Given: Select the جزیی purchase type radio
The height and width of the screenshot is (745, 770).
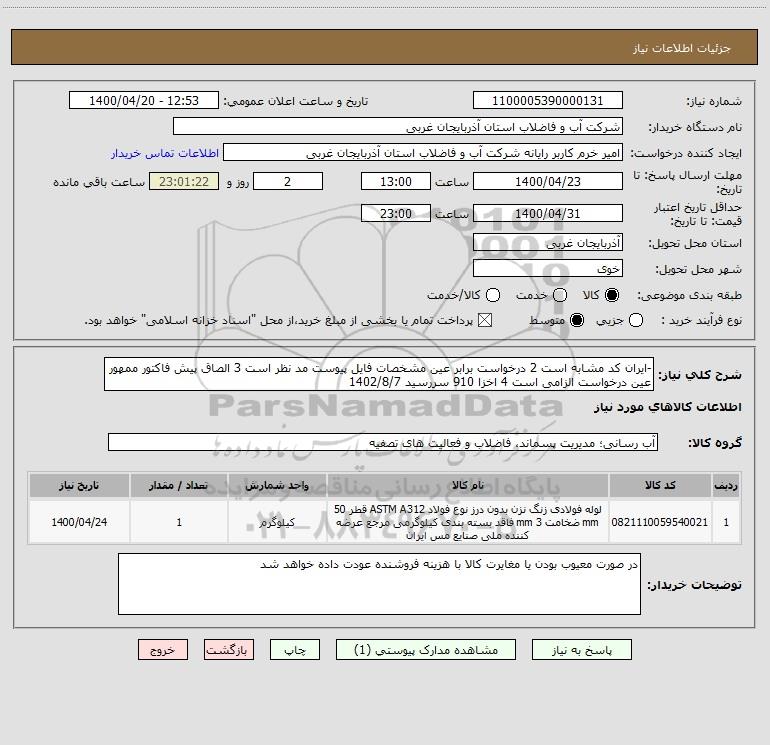Looking at the screenshot, I should coord(636,321).
